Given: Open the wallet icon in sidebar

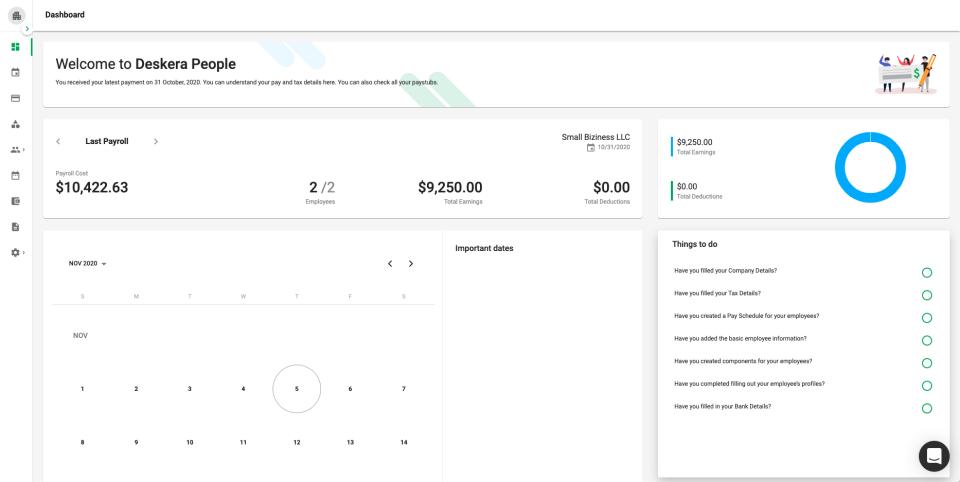Looking at the screenshot, I should click(15, 201).
